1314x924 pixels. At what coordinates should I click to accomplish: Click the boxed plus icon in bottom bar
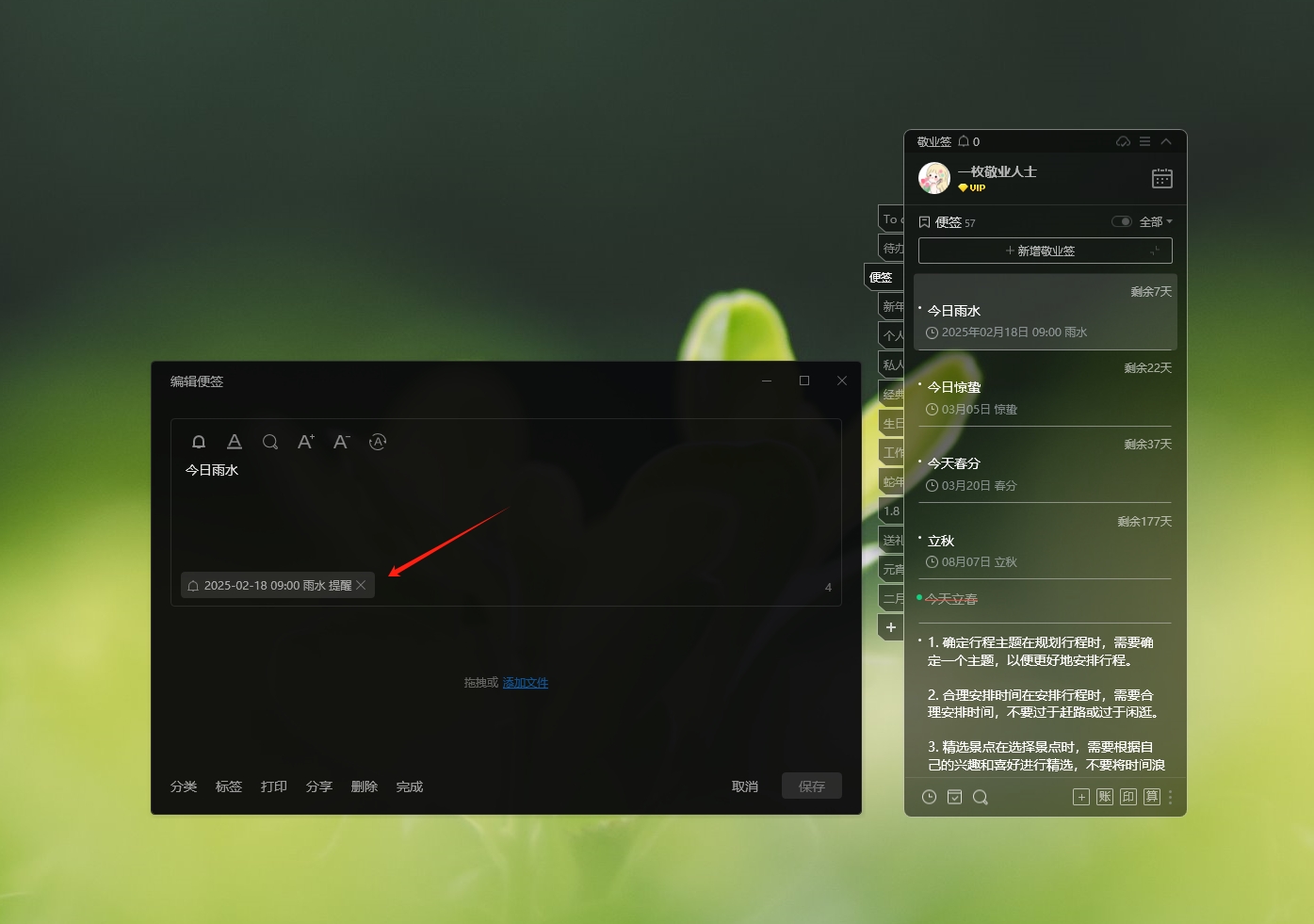[1081, 797]
